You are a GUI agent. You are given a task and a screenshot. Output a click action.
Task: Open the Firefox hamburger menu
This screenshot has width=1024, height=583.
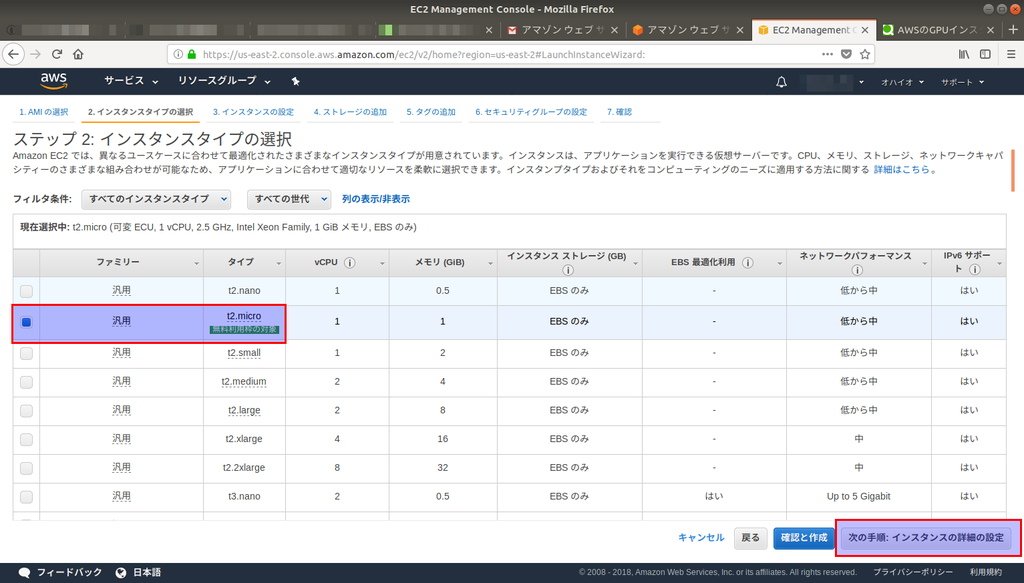[1011, 54]
